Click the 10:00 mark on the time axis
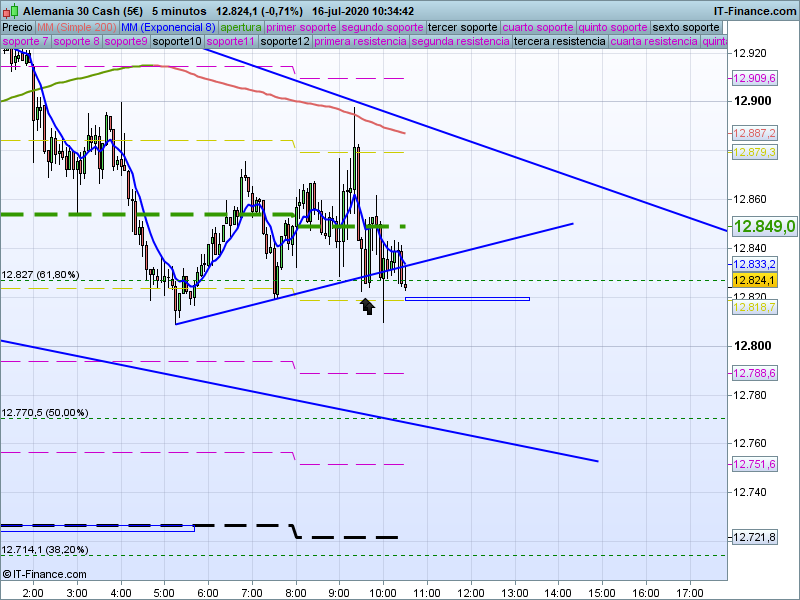 coord(382,592)
